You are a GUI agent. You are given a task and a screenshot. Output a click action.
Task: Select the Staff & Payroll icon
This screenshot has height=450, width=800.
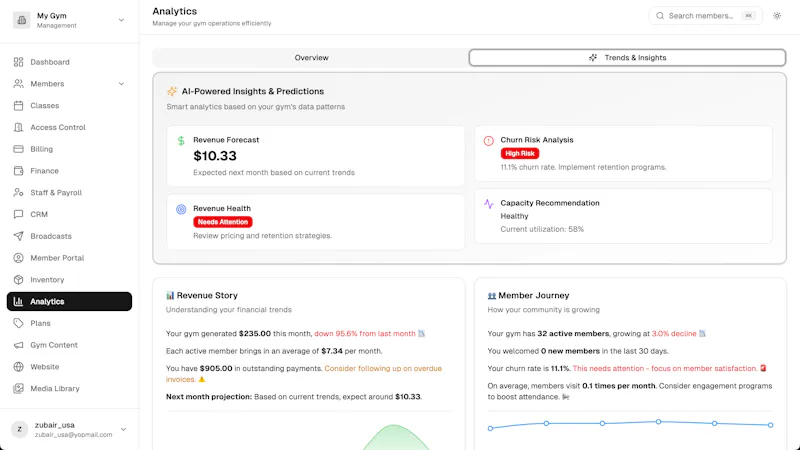pyautogui.click(x=18, y=192)
